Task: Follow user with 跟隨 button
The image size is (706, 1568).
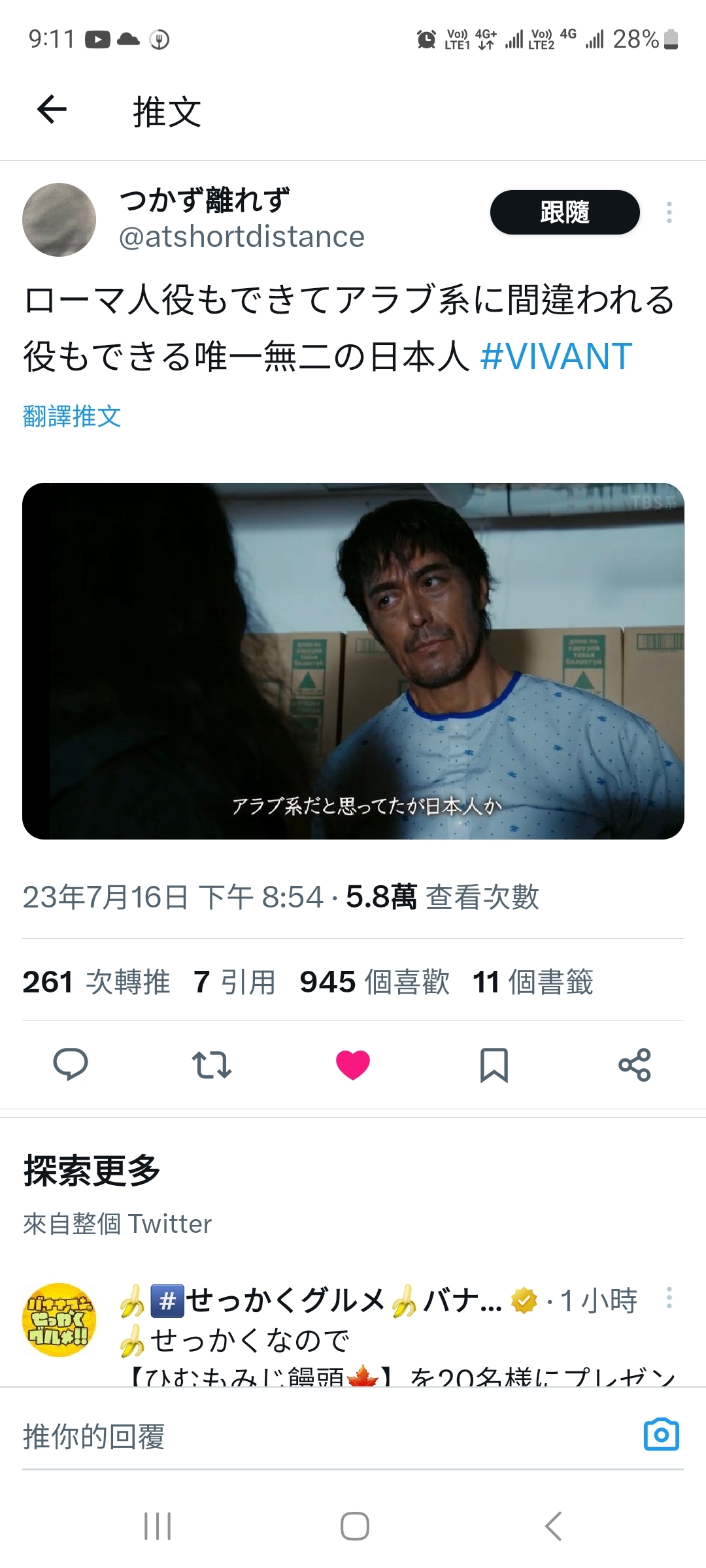Action: 565,212
